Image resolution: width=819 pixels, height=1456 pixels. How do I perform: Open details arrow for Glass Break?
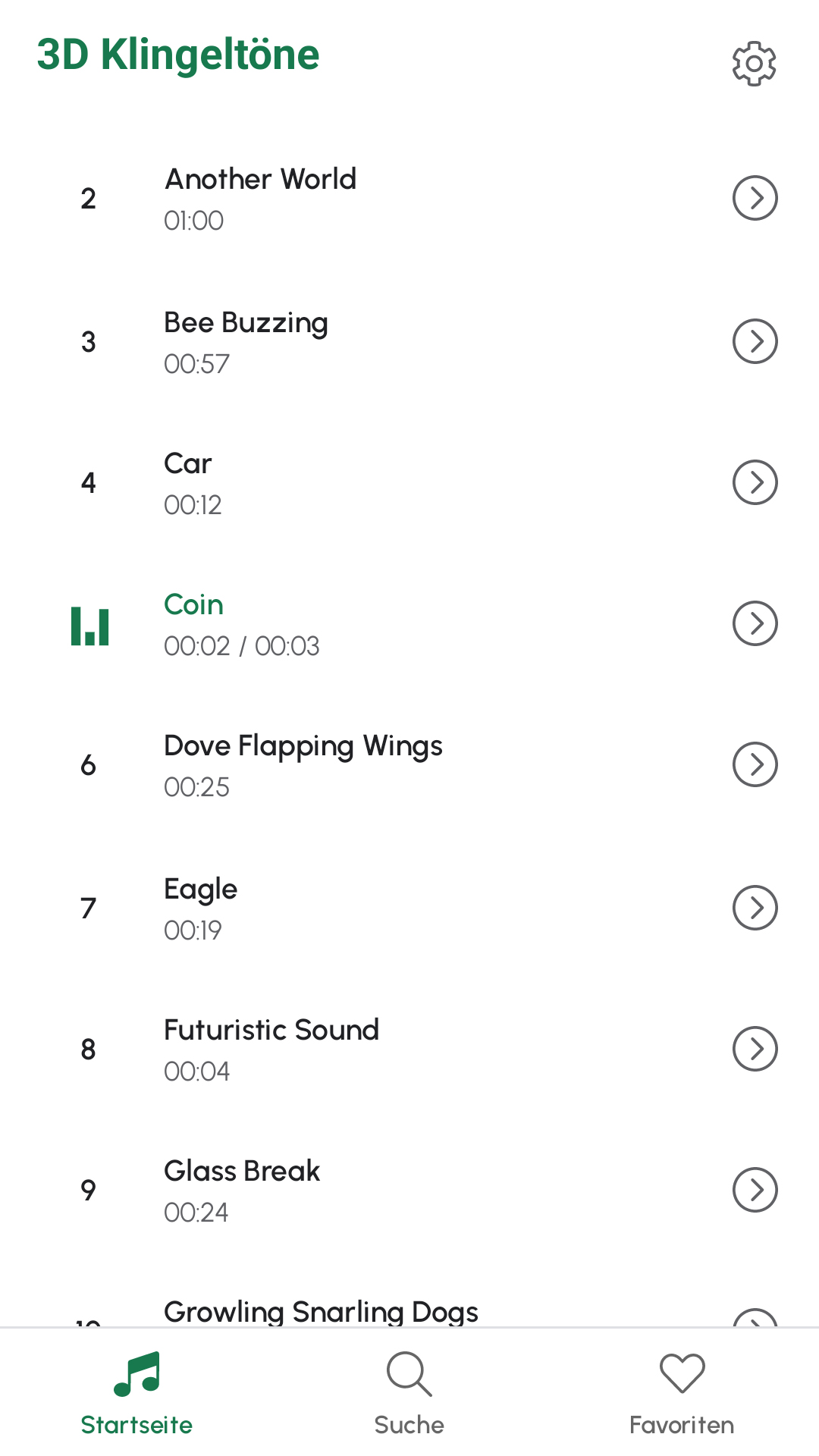click(x=755, y=1190)
